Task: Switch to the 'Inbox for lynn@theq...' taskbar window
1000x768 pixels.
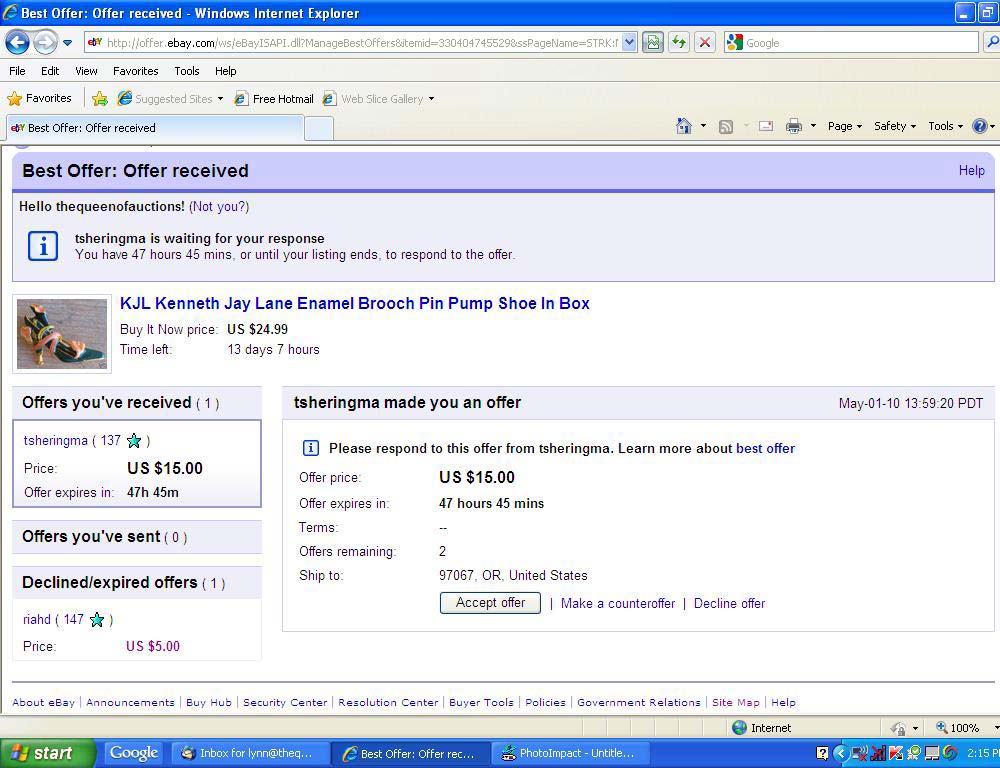Action: [250, 753]
